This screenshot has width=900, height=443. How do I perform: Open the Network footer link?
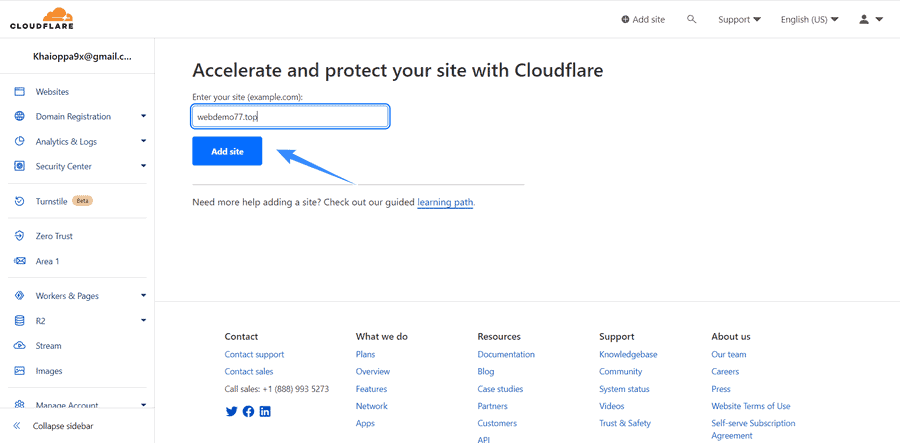pos(371,406)
